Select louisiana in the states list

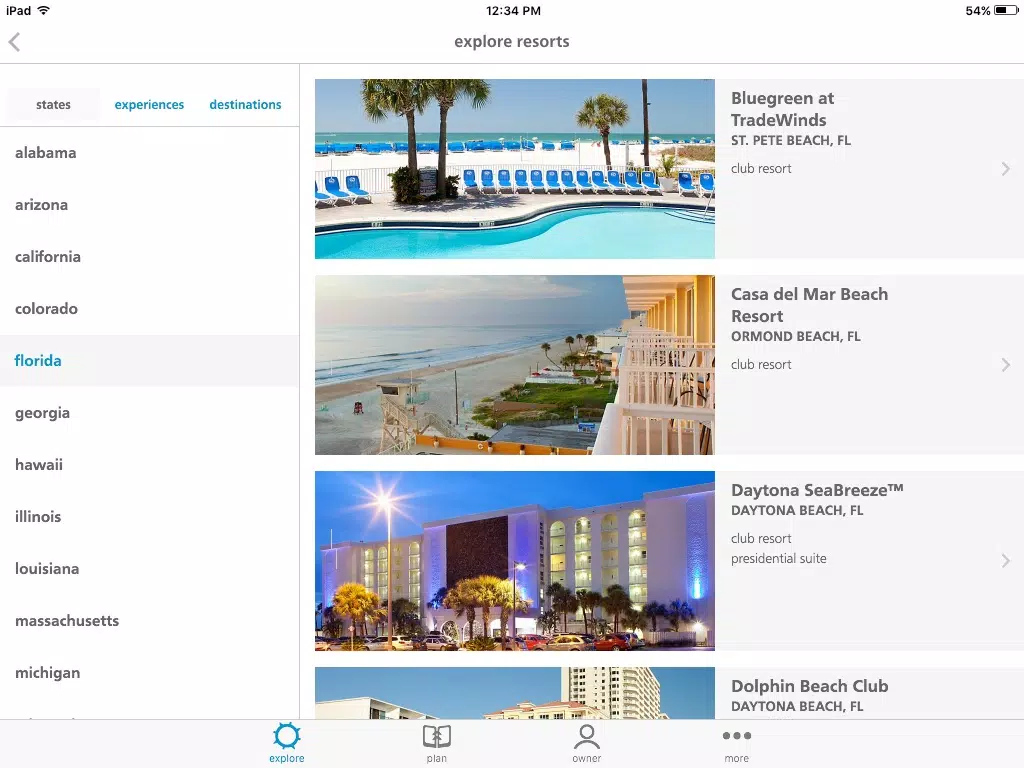(x=150, y=569)
